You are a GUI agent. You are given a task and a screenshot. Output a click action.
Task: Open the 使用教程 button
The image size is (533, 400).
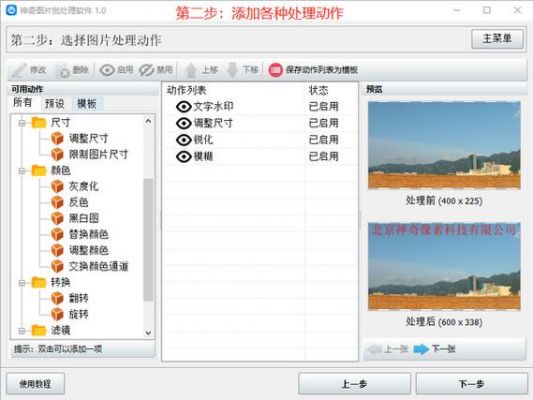35,384
